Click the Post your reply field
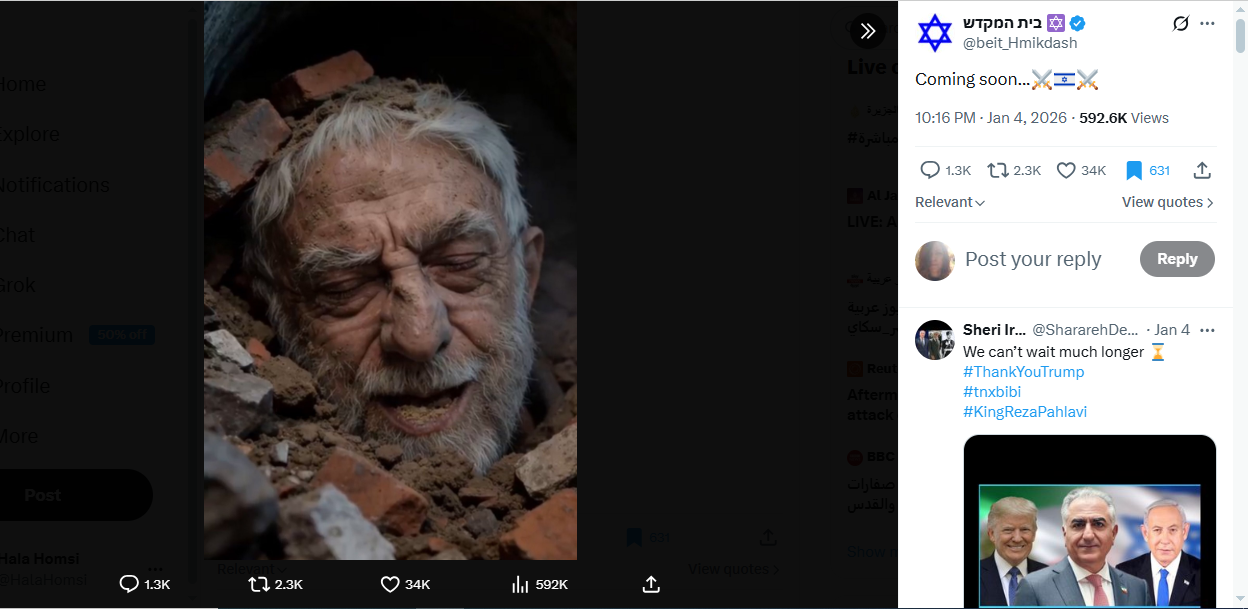This screenshot has width=1248, height=609. coord(1033,260)
